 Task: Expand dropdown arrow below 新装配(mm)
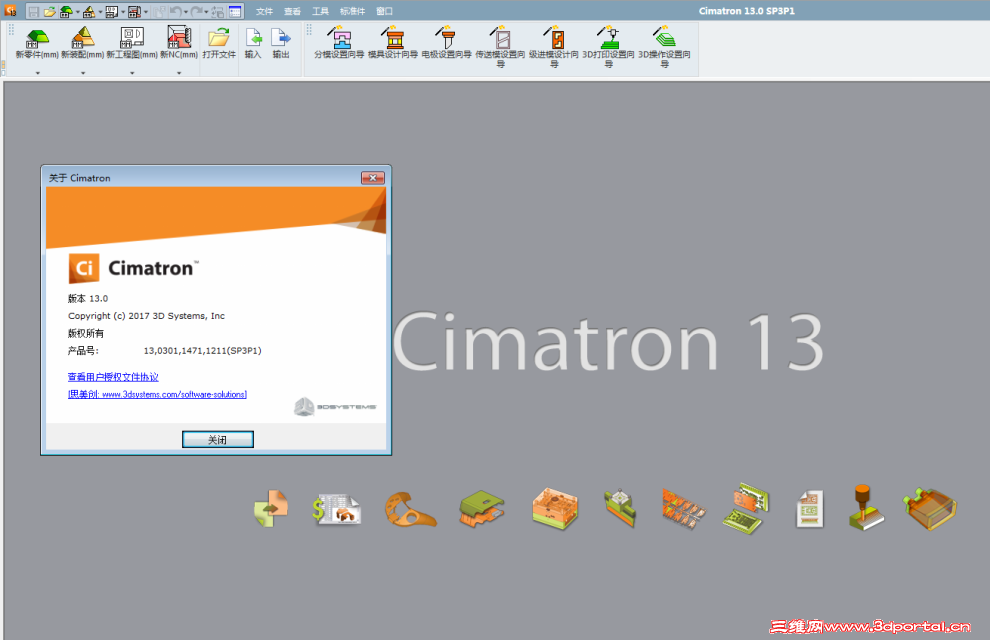click(83, 73)
